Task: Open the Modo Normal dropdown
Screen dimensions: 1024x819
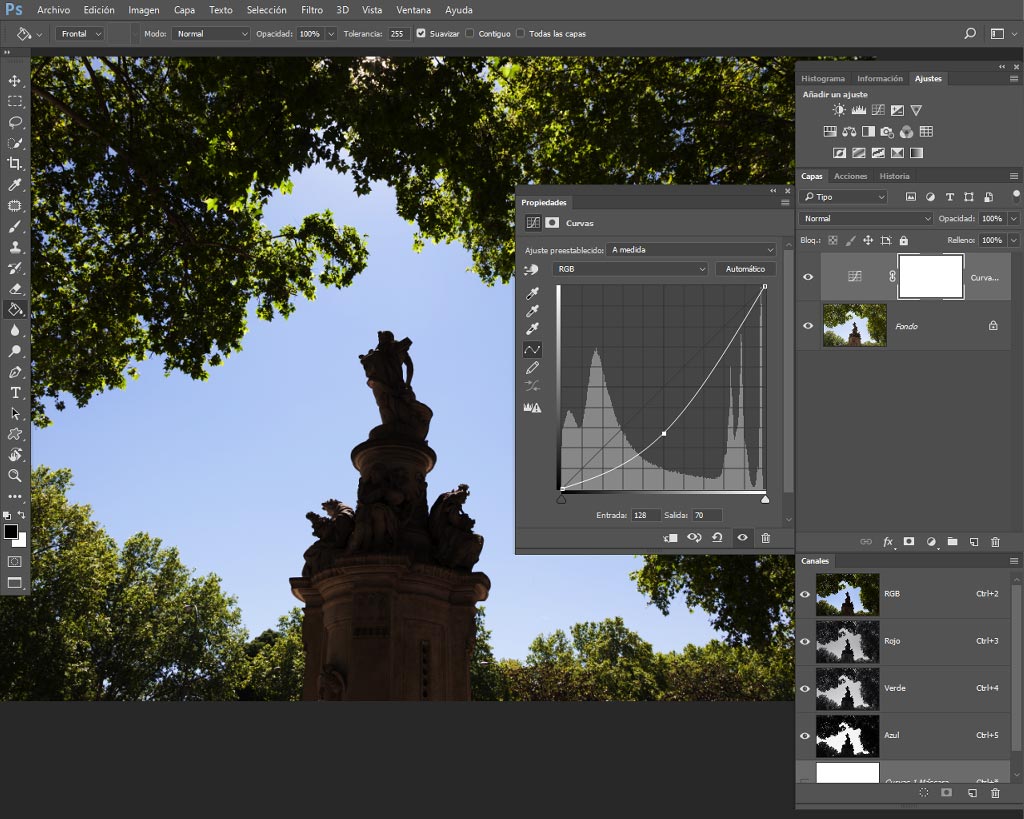Action: coord(210,34)
